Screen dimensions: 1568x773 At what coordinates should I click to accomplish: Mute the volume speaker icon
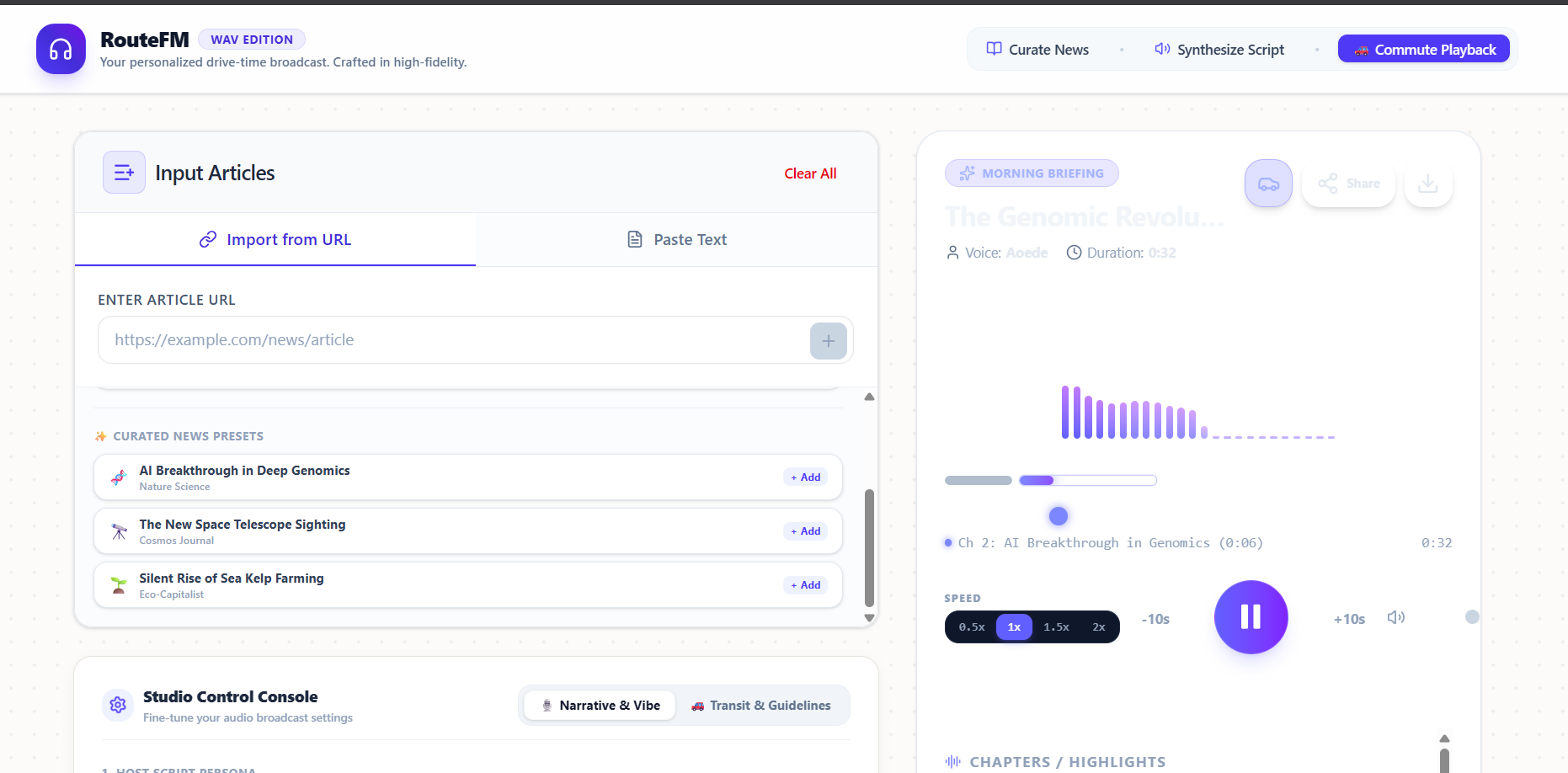(1396, 617)
